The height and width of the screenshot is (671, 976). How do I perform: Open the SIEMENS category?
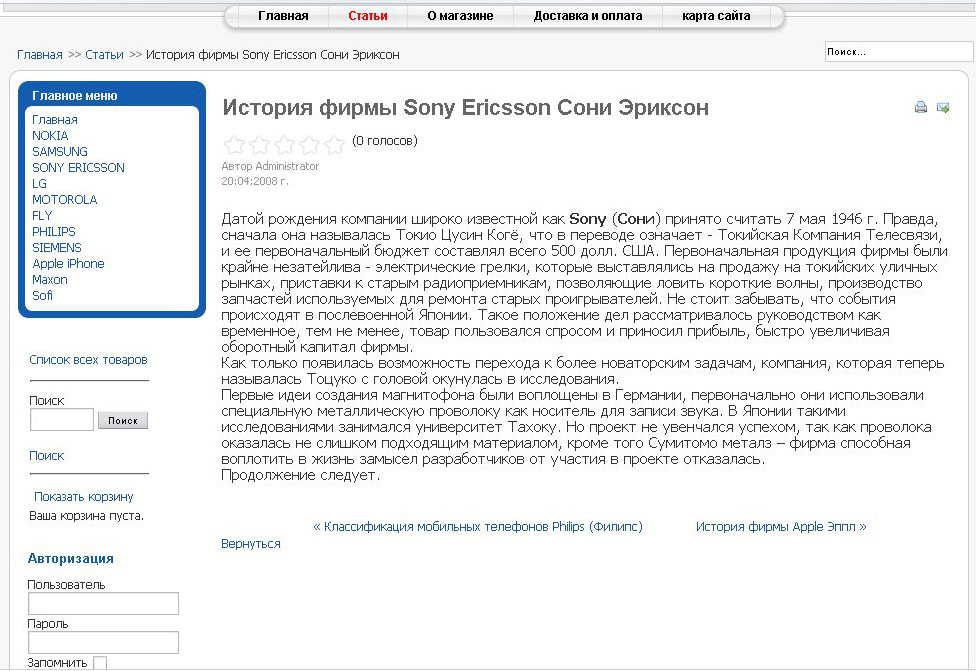click(x=57, y=248)
